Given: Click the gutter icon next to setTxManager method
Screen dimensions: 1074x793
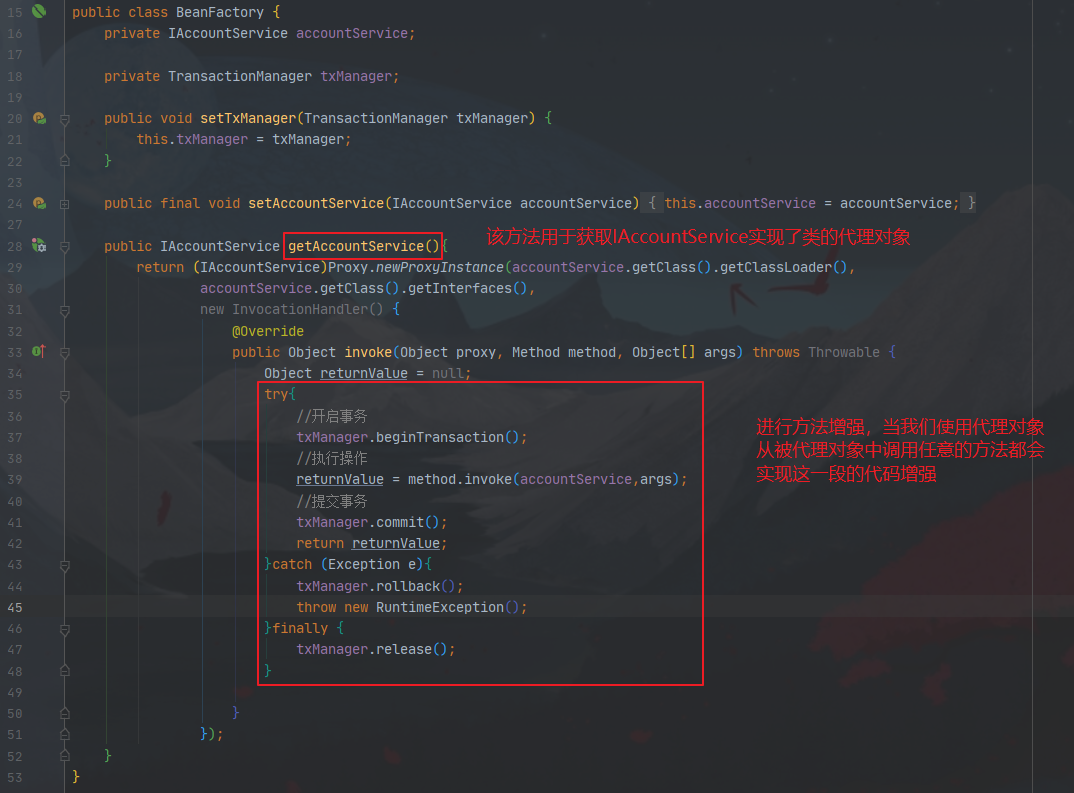Looking at the screenshot, I should 39,118.
